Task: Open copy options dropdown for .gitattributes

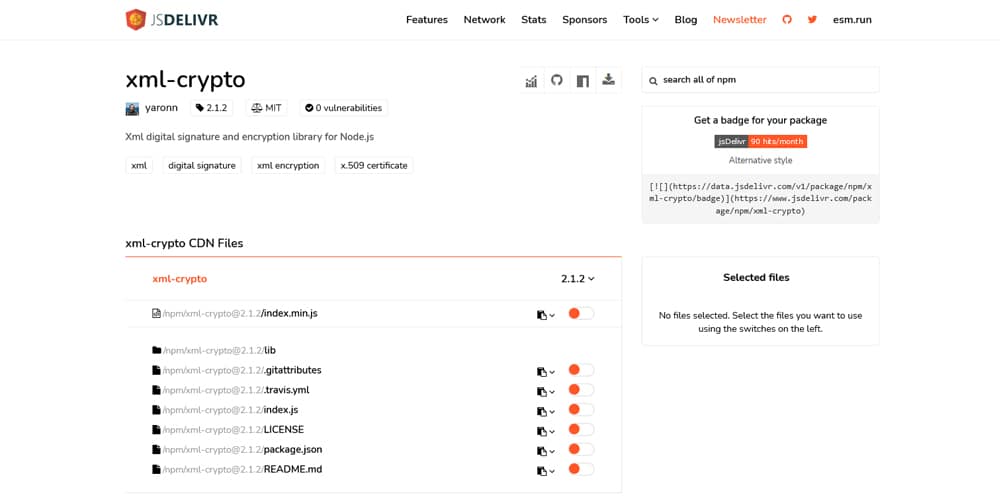Action: (546, 371)
